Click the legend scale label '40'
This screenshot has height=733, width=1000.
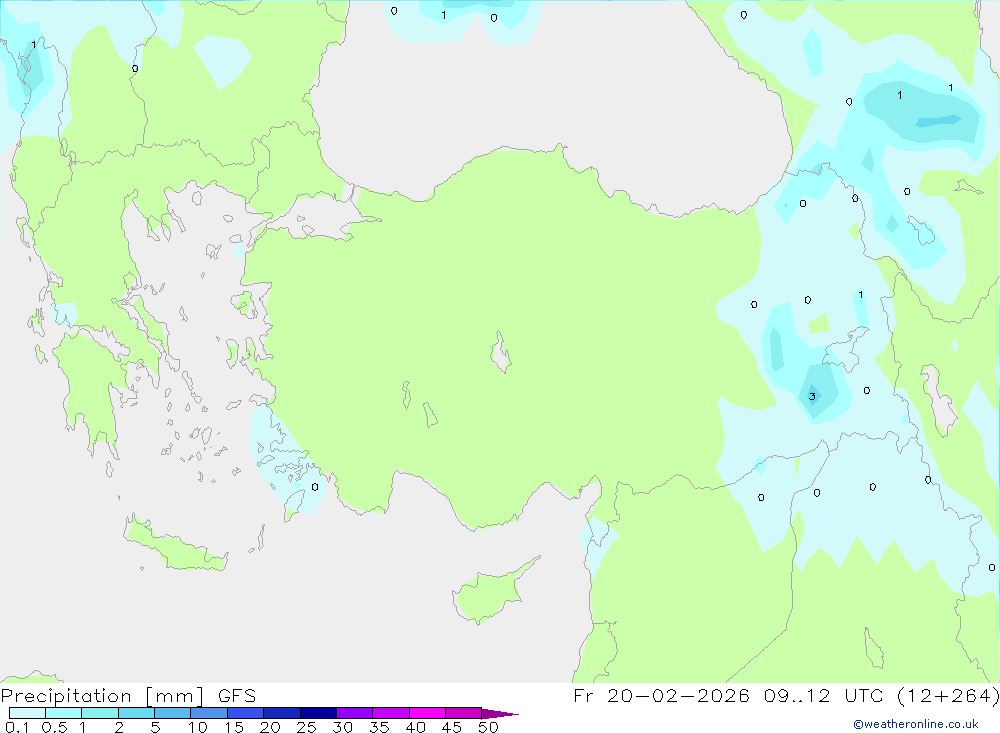tap(416, 727)
